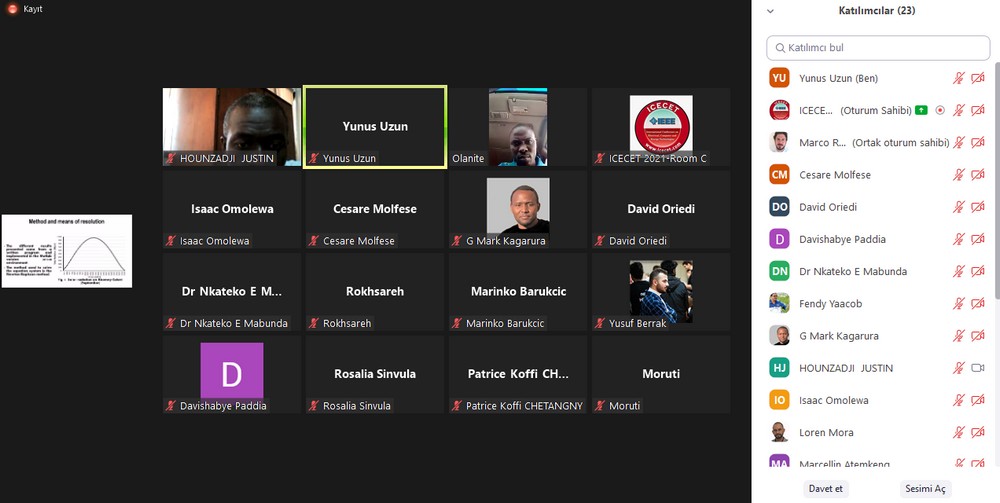The height and width of the screenshot is (503, 1000).
Task: Click Yunus Uzun's muted microphone icon in list
Action: pos(958,78)
